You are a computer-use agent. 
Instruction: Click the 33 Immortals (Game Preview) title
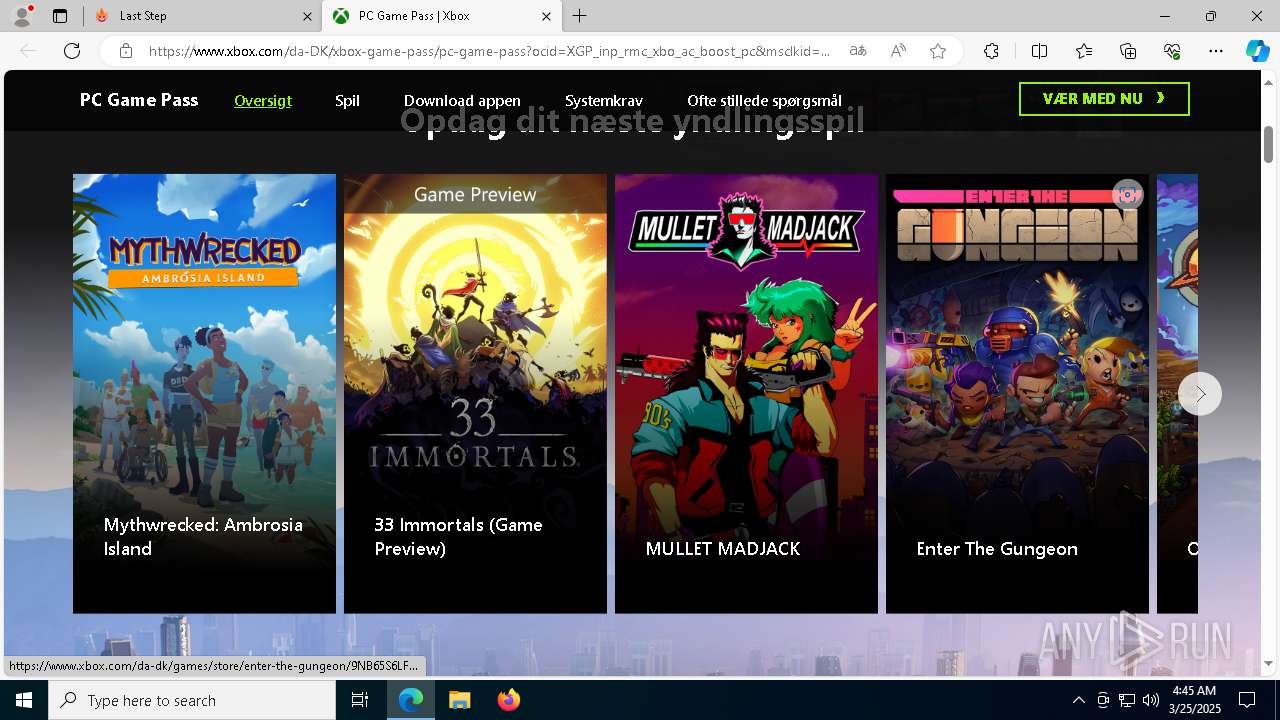pos(458,536)
